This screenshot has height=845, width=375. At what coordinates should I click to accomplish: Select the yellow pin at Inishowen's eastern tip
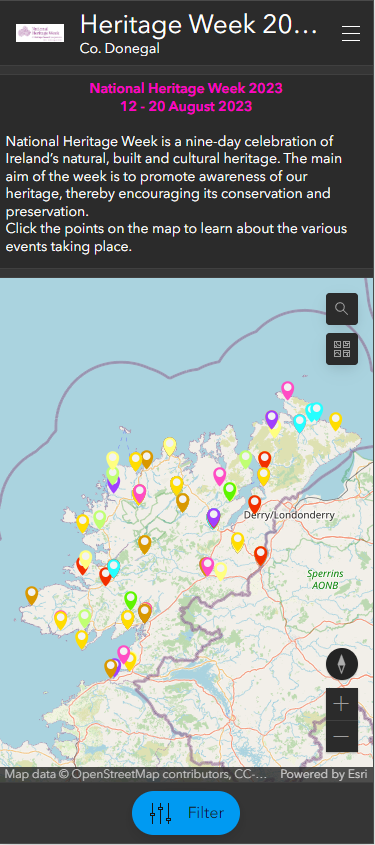pyautogui.click(x=336, y=421)
